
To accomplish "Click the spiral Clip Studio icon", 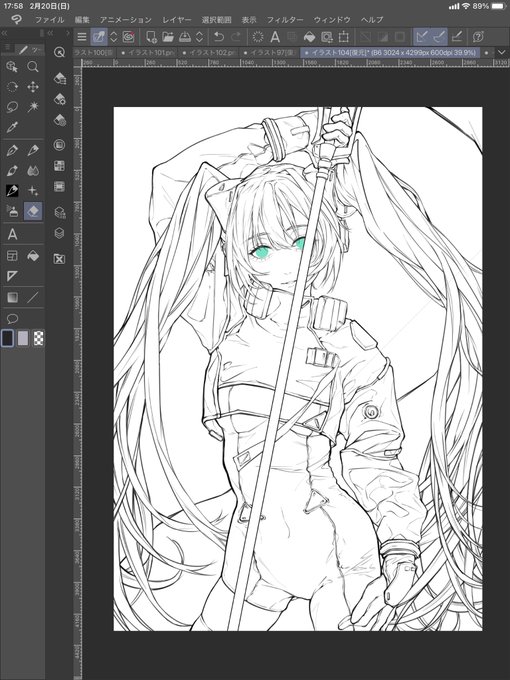I will 128,37.
